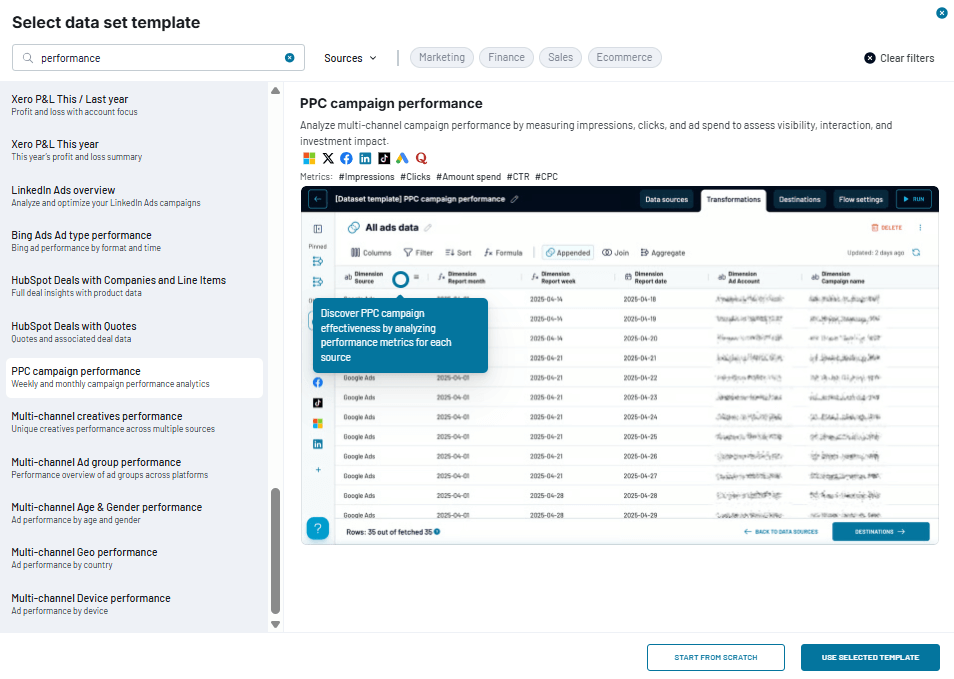Click the TikTok source icon
954x679 pixels.
click(x=384, y=158)
